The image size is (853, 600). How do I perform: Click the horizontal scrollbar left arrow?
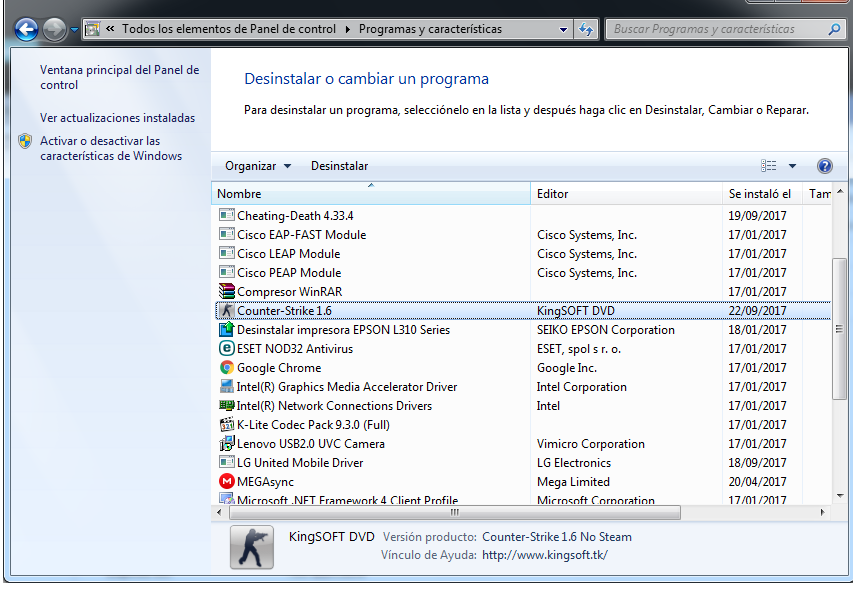pyautogui.click(x=219, y=512)
